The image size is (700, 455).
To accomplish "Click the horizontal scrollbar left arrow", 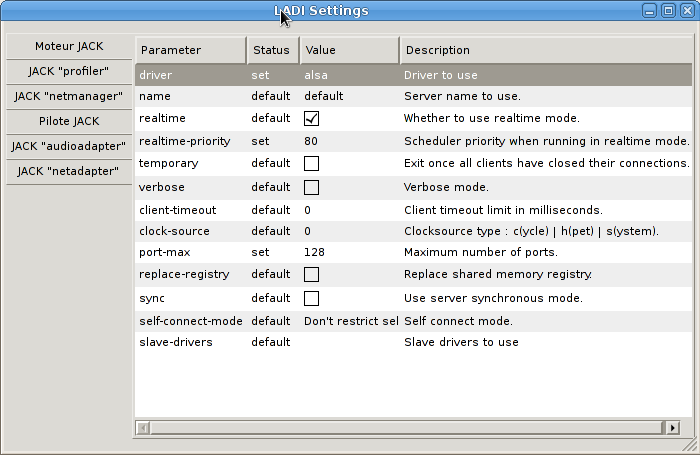I will click(143, 428).
